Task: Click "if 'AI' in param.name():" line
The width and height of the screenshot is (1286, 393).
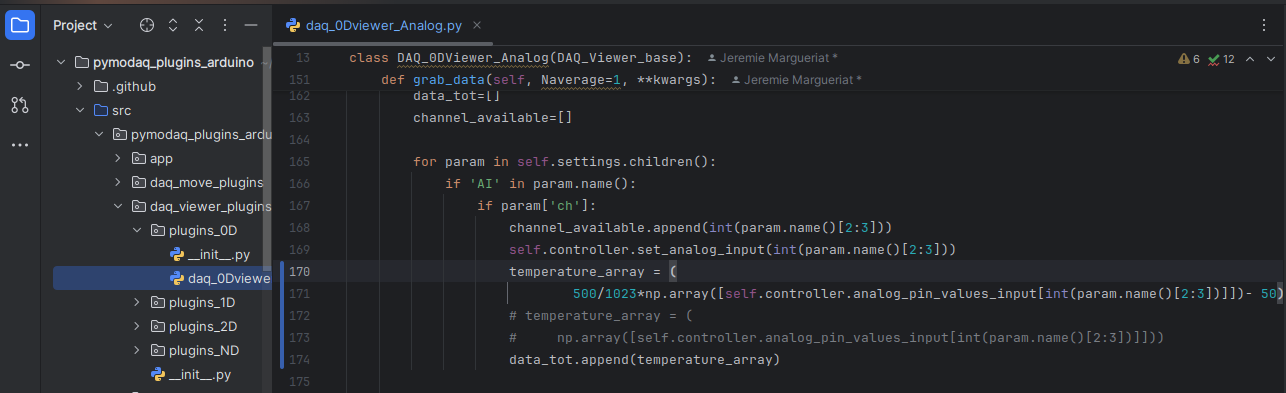Action: (541, 183)
